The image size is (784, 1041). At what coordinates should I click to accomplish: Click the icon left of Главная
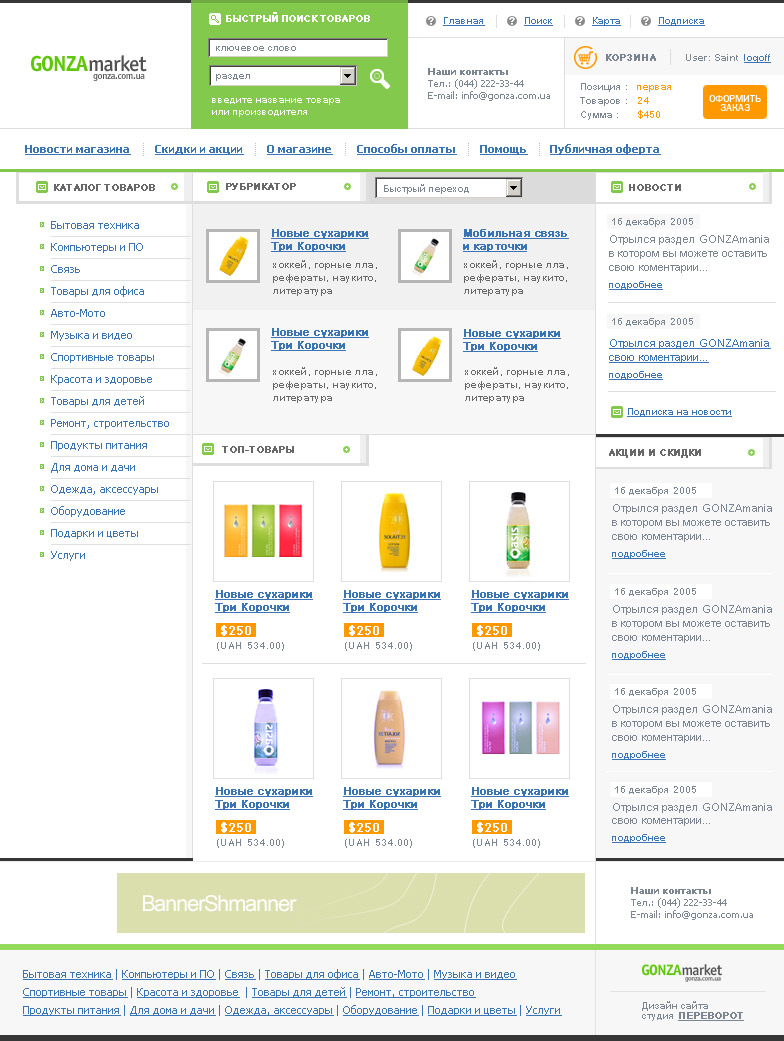(431, 21)
